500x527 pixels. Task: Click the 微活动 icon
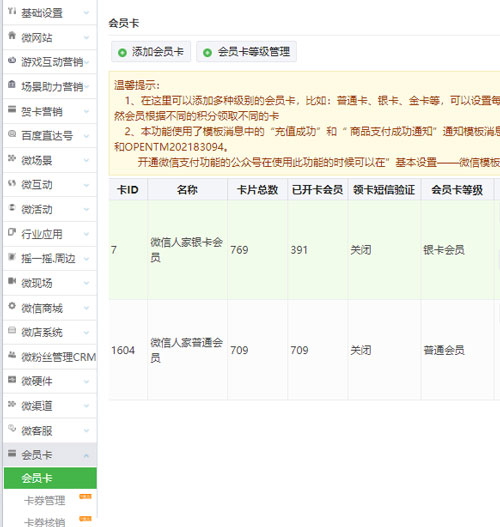click(x=12, y=207)
